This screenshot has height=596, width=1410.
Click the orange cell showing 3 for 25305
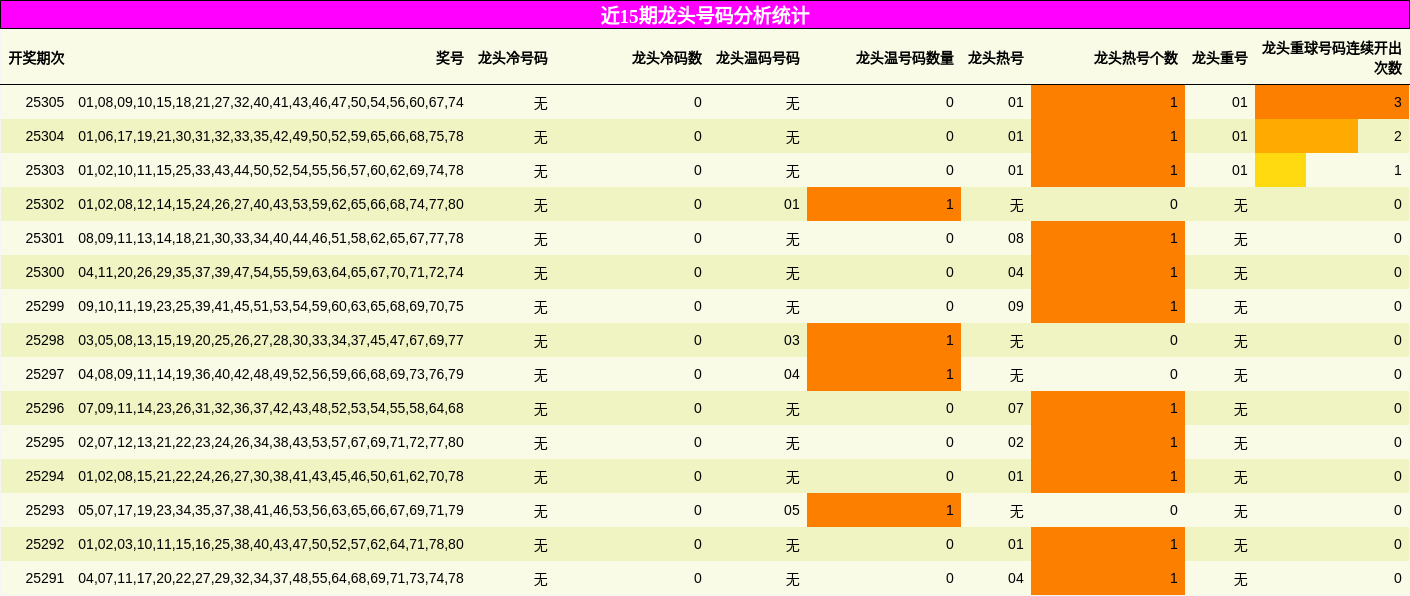coord(1330,102)
